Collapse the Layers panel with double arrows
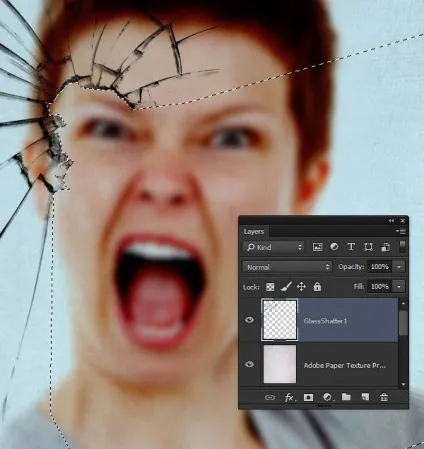Viewport: 424px width, 449px height. coord(391,221)
